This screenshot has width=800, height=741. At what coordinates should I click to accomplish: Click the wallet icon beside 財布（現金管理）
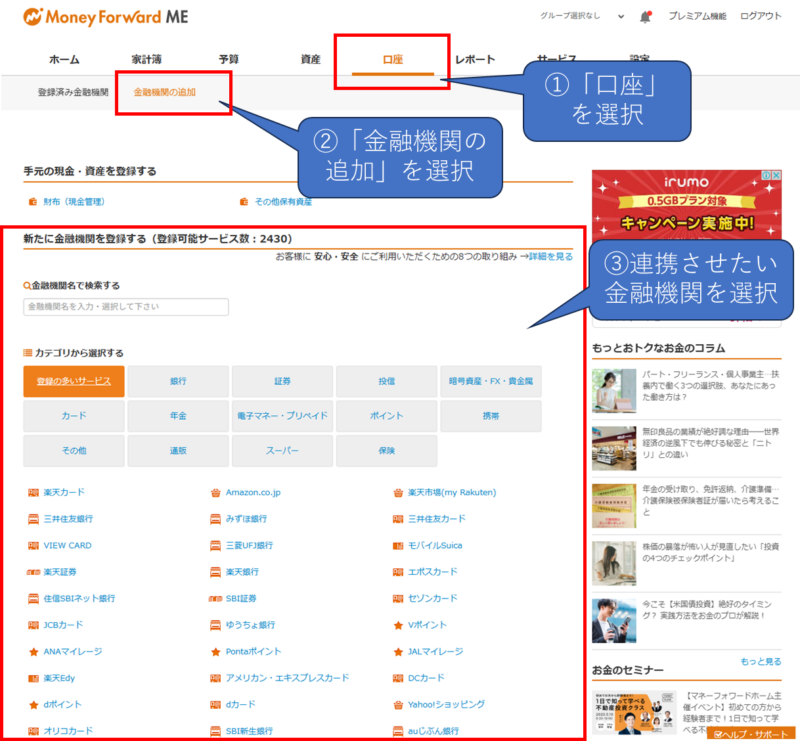[33, 202]
